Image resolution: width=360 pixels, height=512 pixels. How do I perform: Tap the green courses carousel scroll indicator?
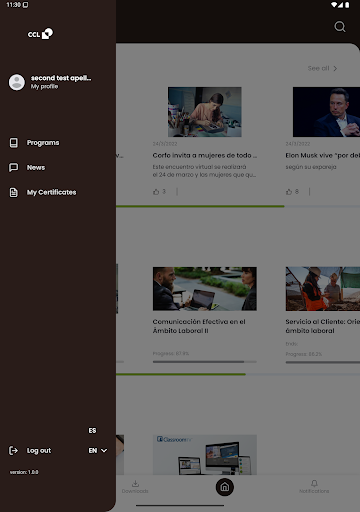[x=181, y=374]
